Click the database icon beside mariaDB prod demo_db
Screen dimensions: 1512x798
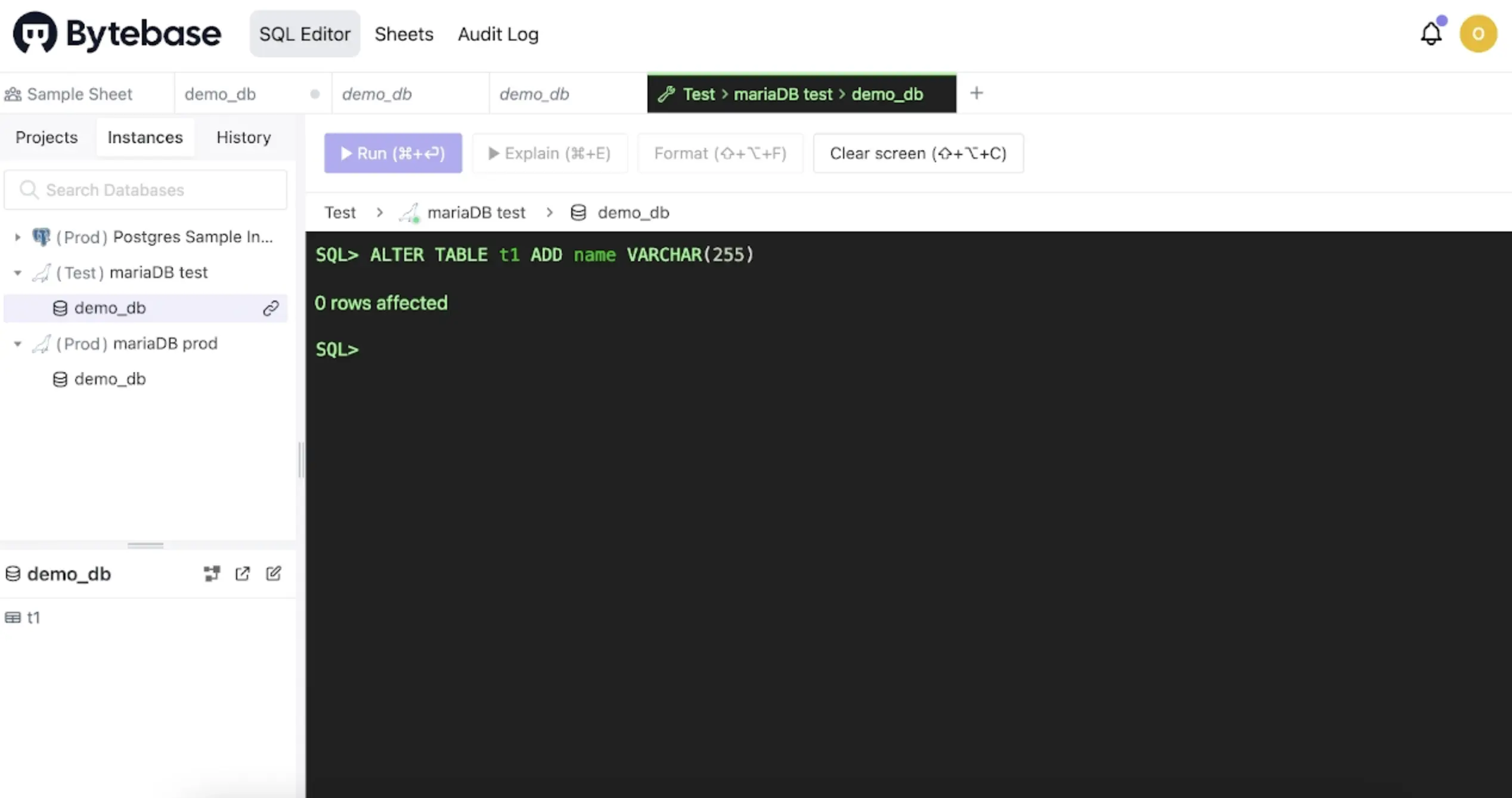point(60,379)
